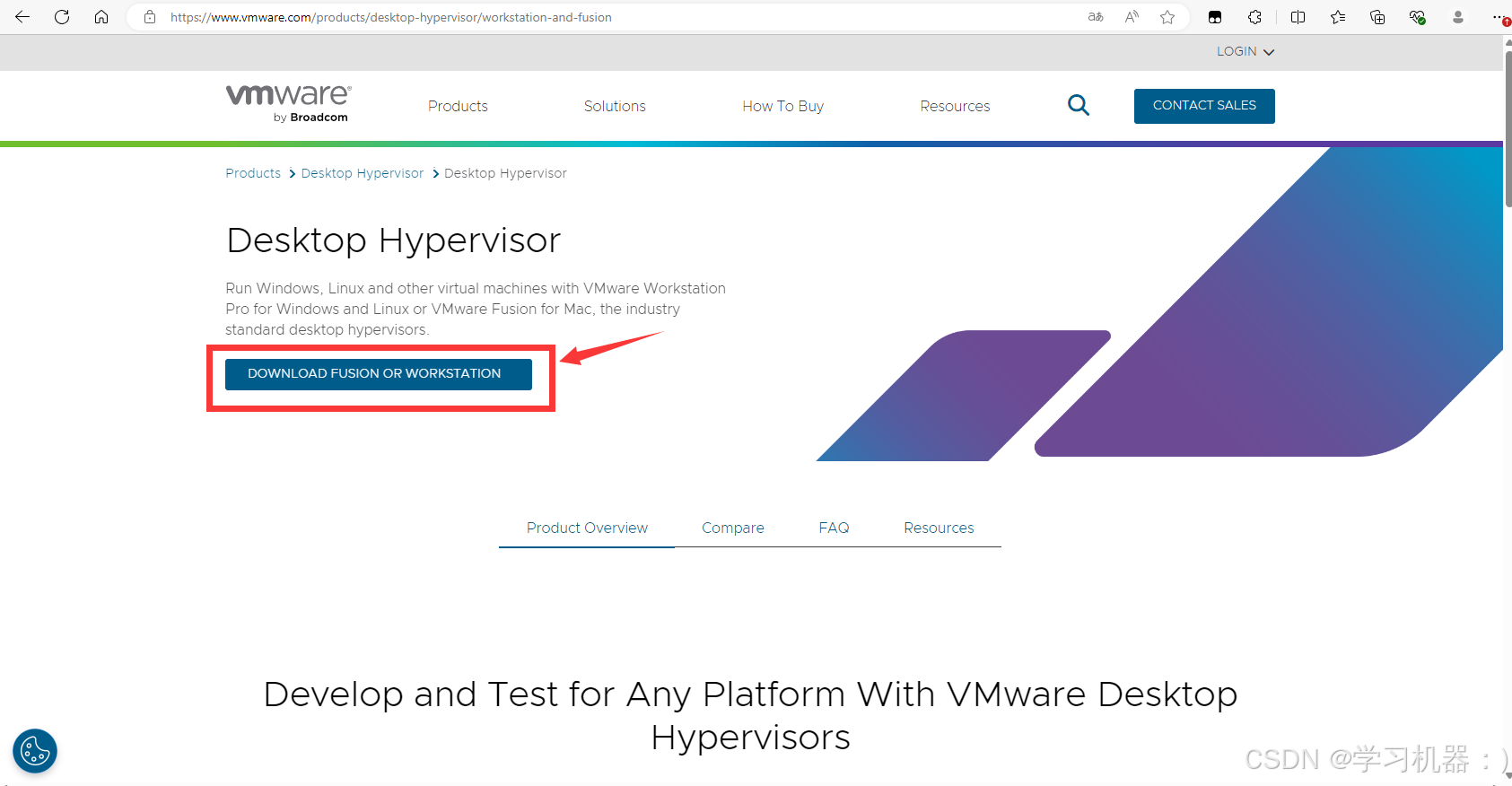The image size is (1512, 786).
Task: Open cookie settings round icon
Action: tap(35, 751)
